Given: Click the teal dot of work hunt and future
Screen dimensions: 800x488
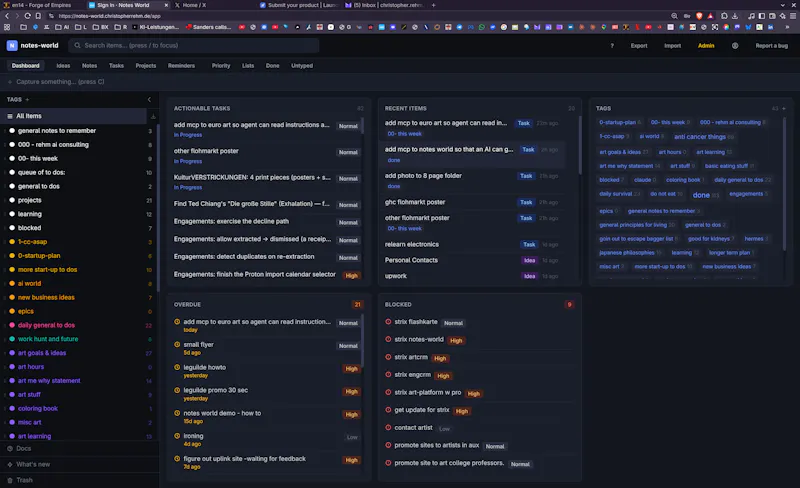Looking at the screenshot, I should [x=12, y=339].
